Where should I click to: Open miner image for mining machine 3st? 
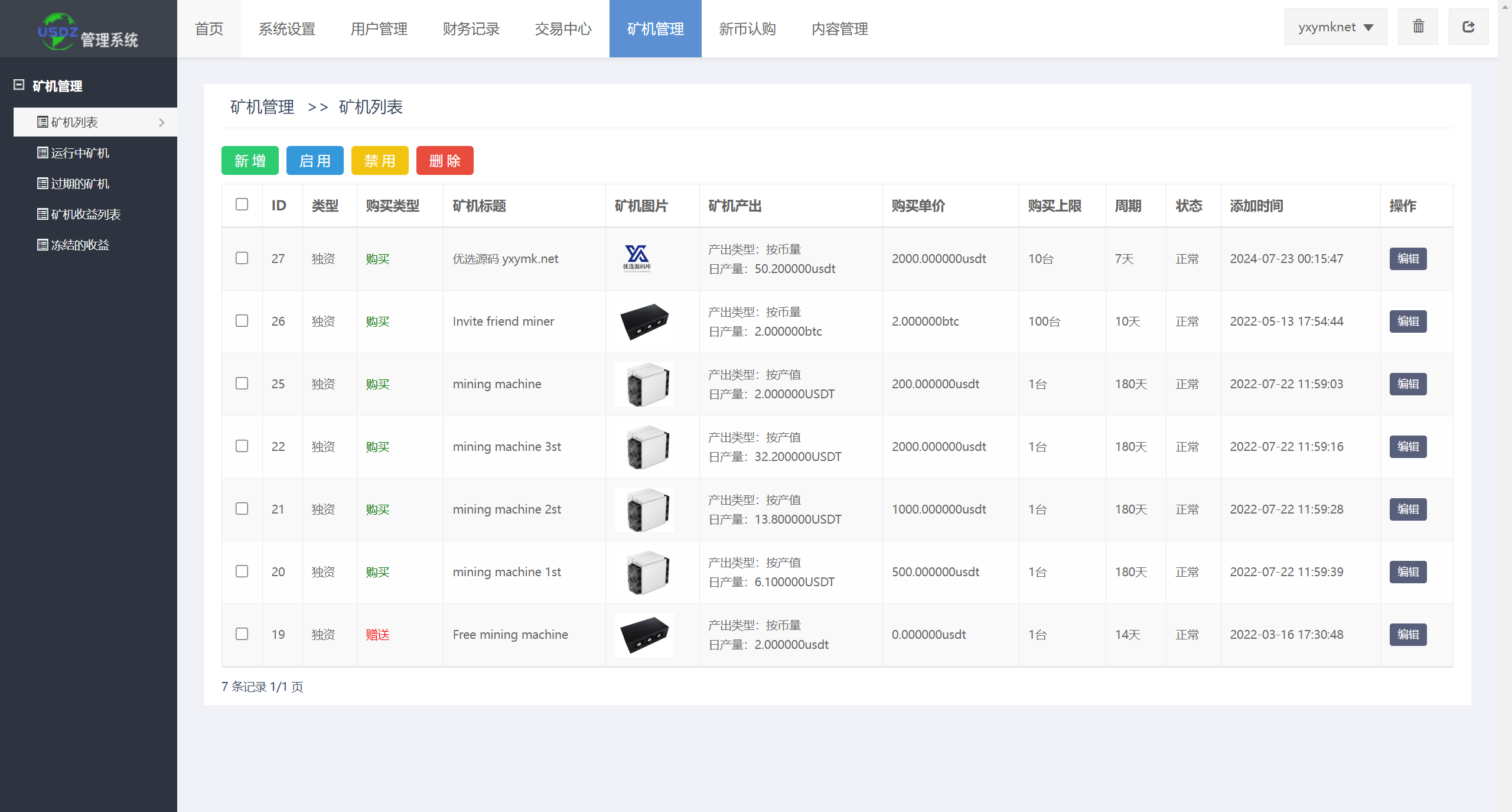(644, 447)
